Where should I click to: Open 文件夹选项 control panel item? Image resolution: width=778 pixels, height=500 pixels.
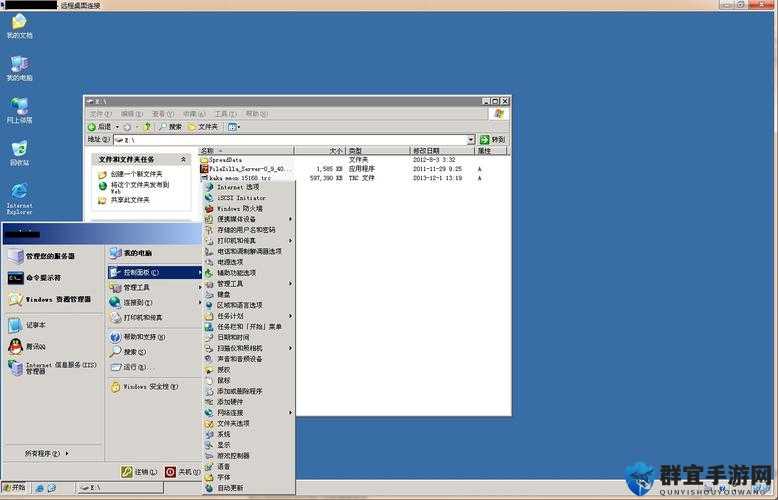(249, 424)
